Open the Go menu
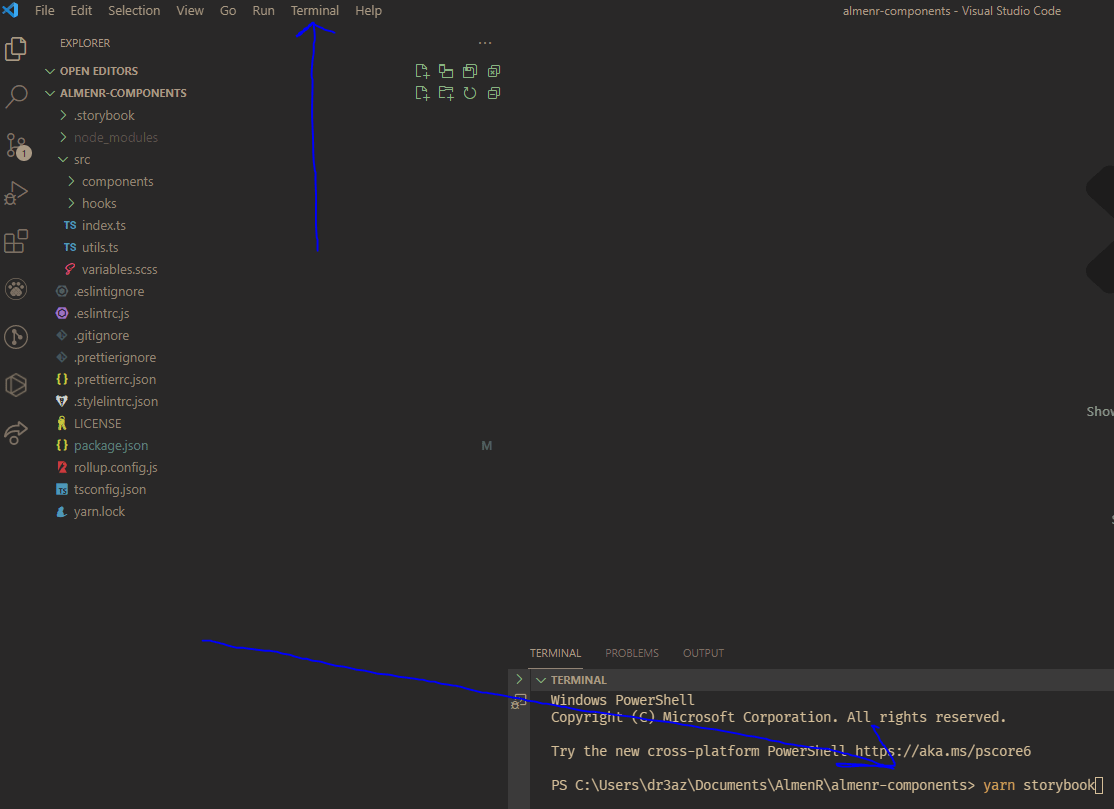Screen dimensions: 1114x809 227,11
